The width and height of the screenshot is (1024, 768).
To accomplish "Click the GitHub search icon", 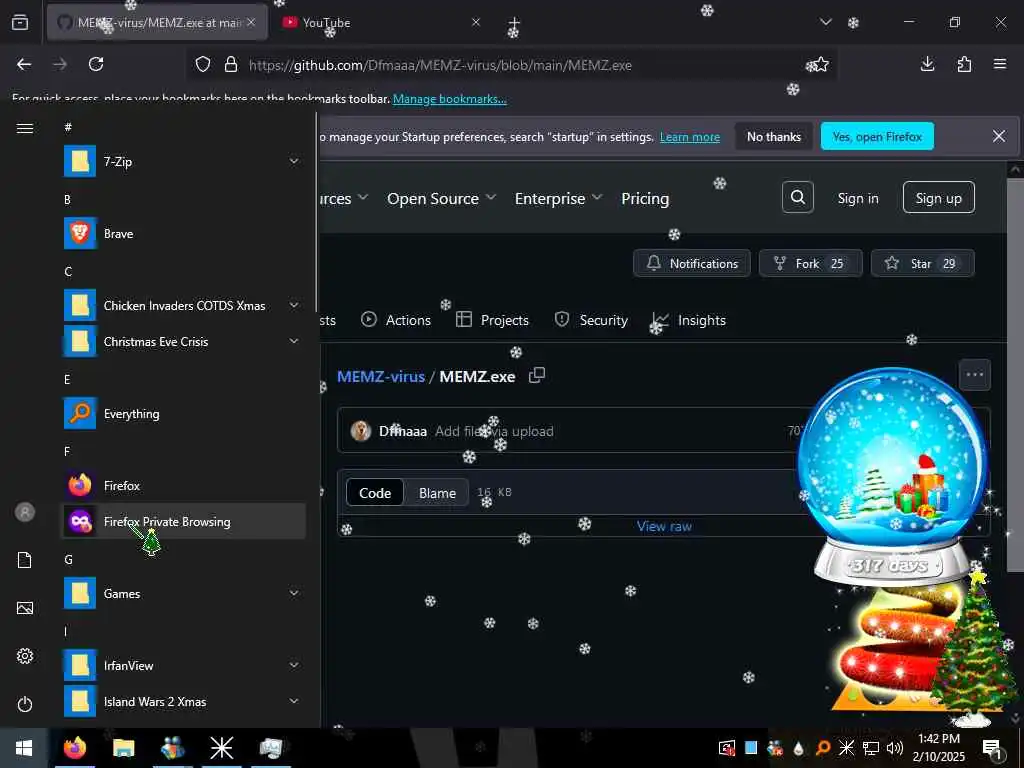I will [797, 197].
